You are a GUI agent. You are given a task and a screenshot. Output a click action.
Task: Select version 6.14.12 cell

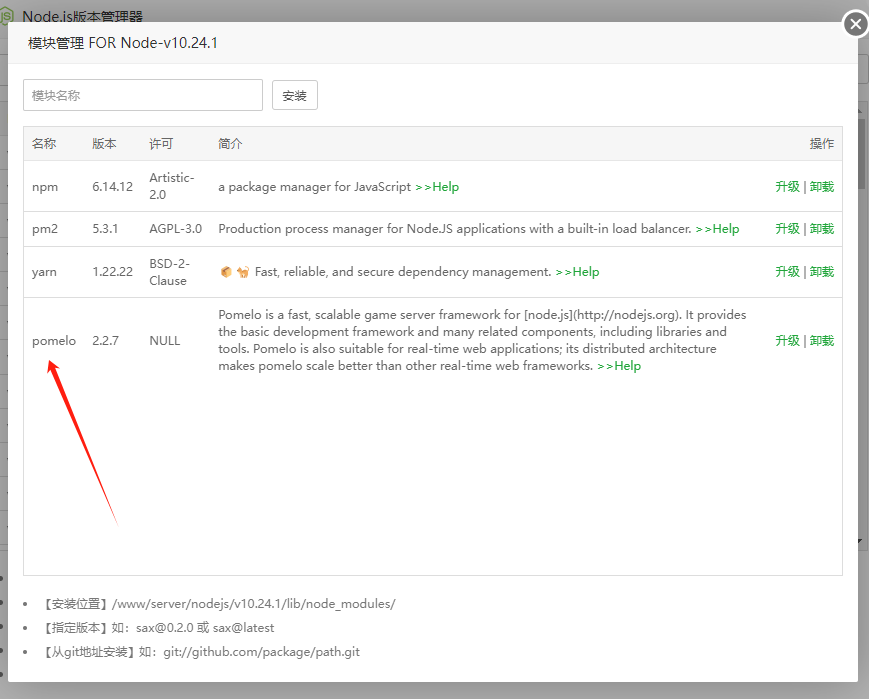[113, 187]
